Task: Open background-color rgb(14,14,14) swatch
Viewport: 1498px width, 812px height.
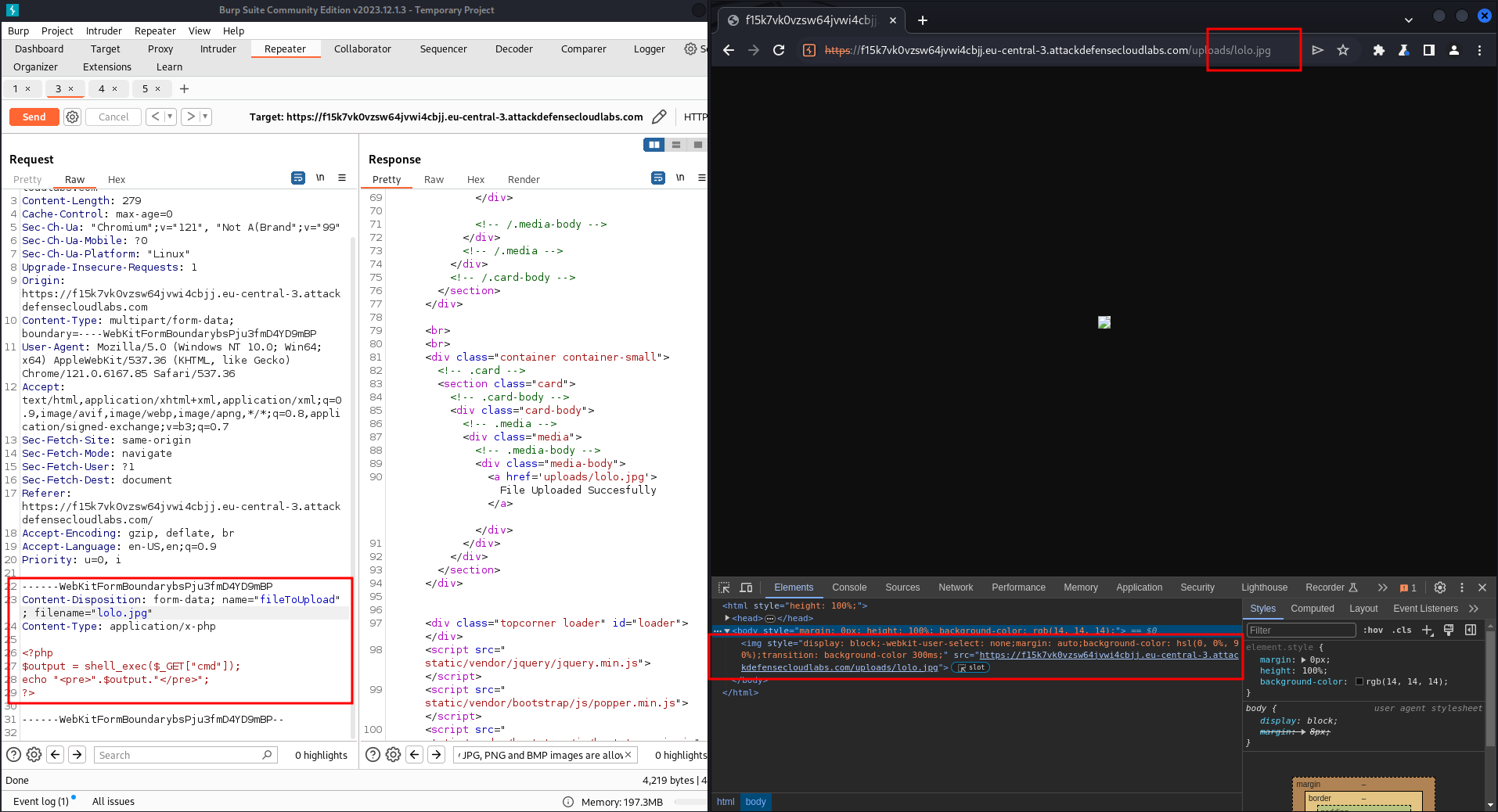Action: 1359,682
